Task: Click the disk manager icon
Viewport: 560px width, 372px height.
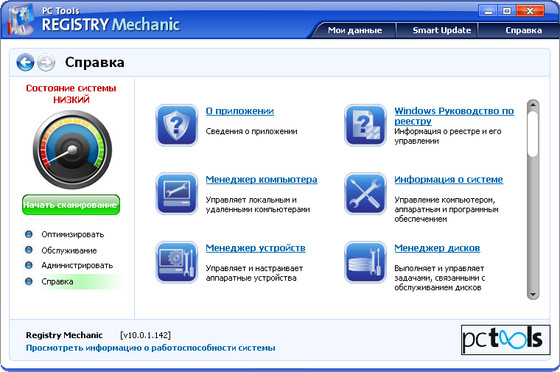Action: pyautogui.click(x=365, y=262)
